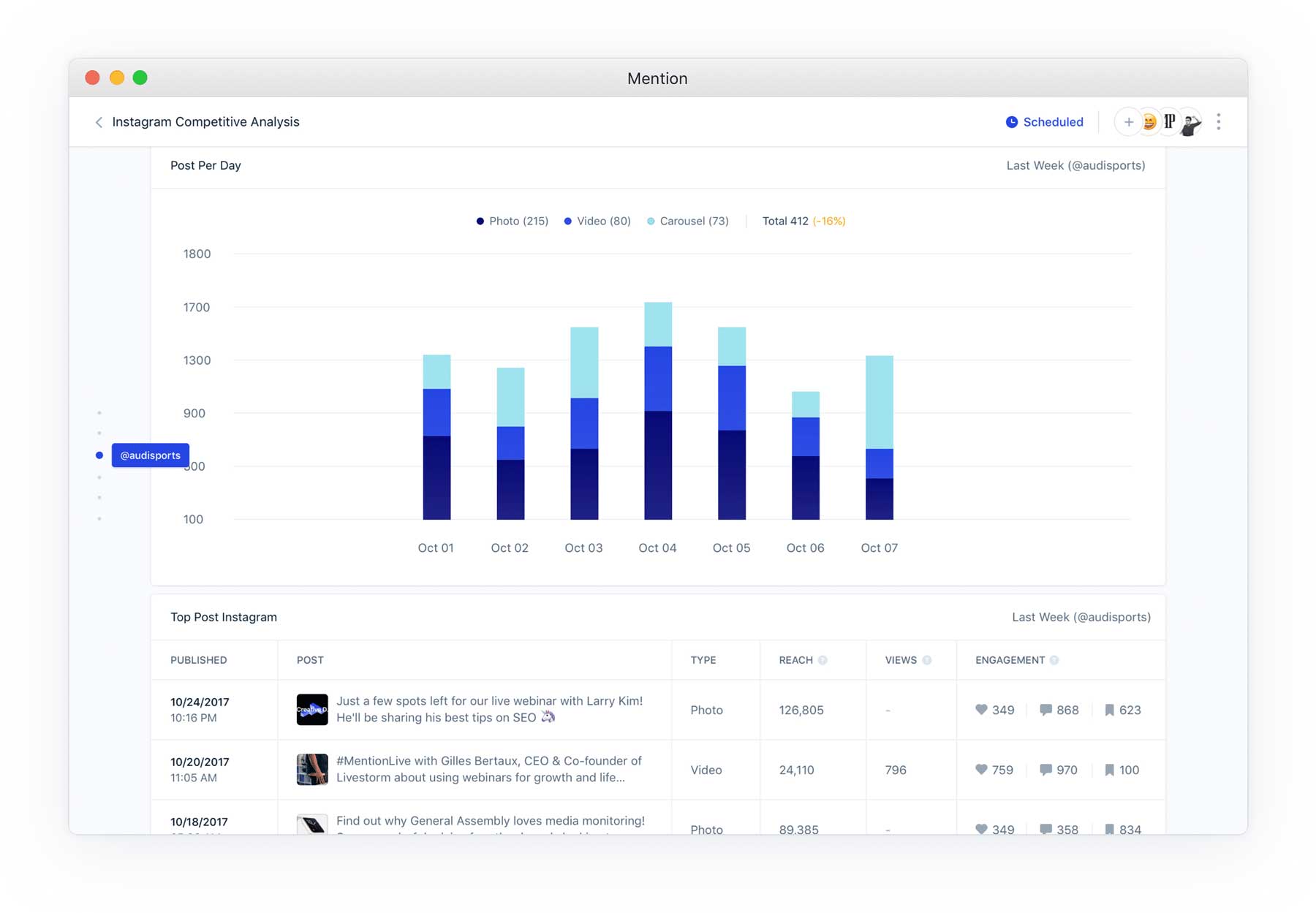Click the Oct 06 axis label

click(805, 548)
